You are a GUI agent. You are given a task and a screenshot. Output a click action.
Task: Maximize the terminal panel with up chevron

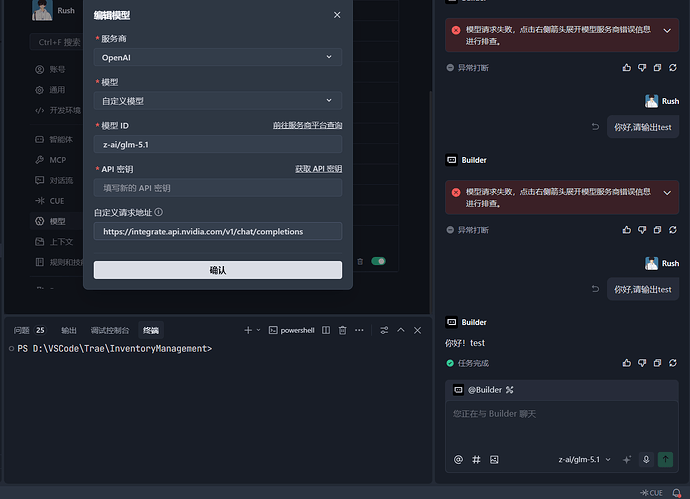click(401, 330)
